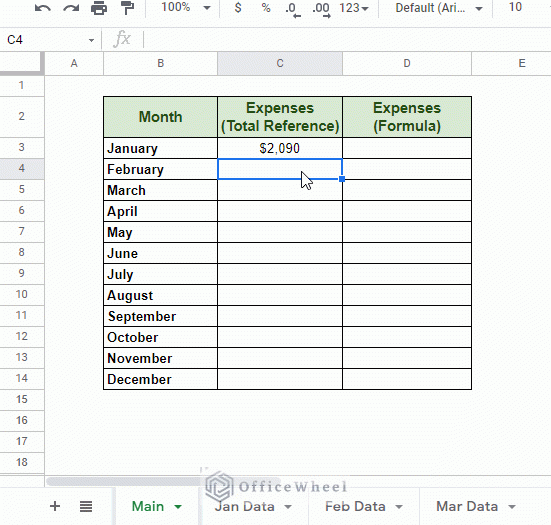Open the 100% zoom dropdown
This screenshot has height=525, width=551.
pyautogui.click(x=186, y=8)
